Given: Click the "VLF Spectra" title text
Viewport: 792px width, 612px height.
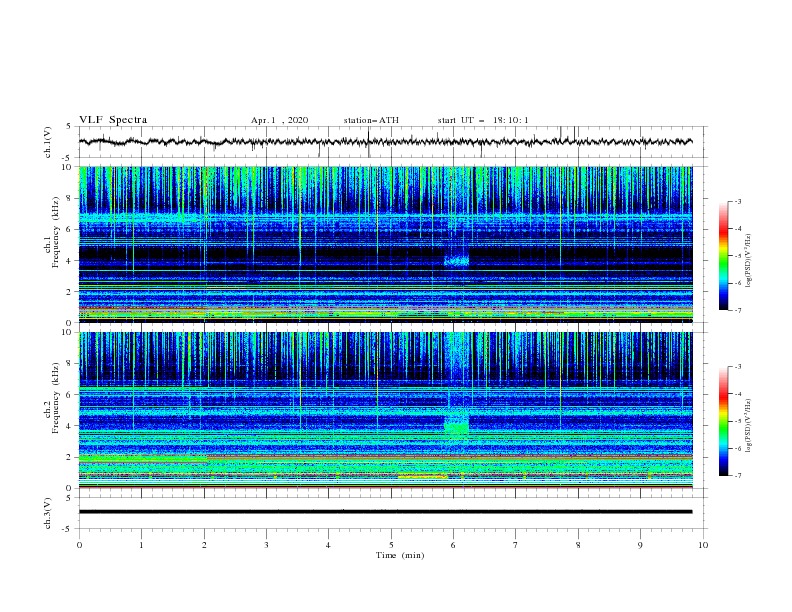Looking at the screenshot, I should click(x=113, y=120).
